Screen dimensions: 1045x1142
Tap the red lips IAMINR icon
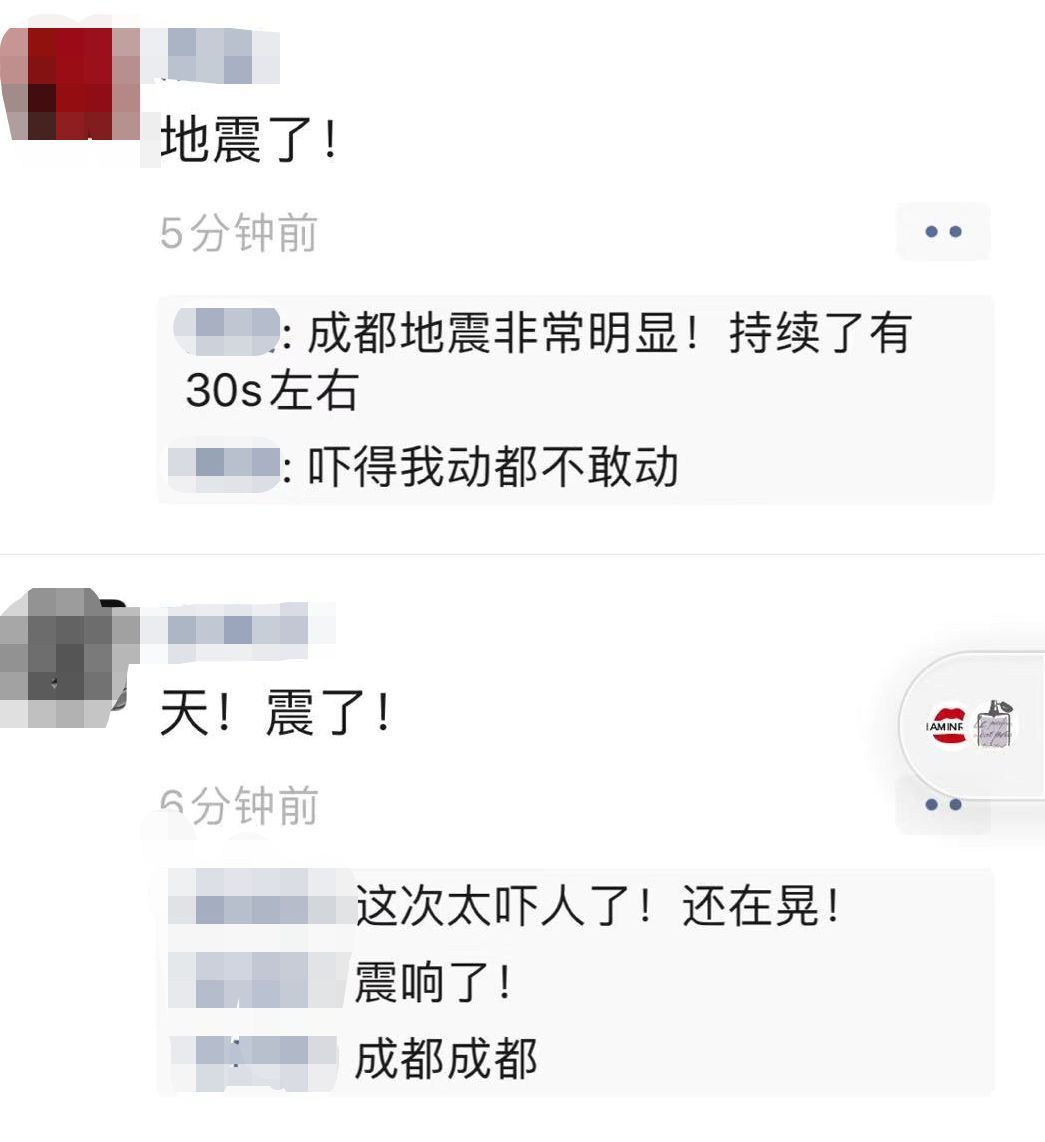947,725
